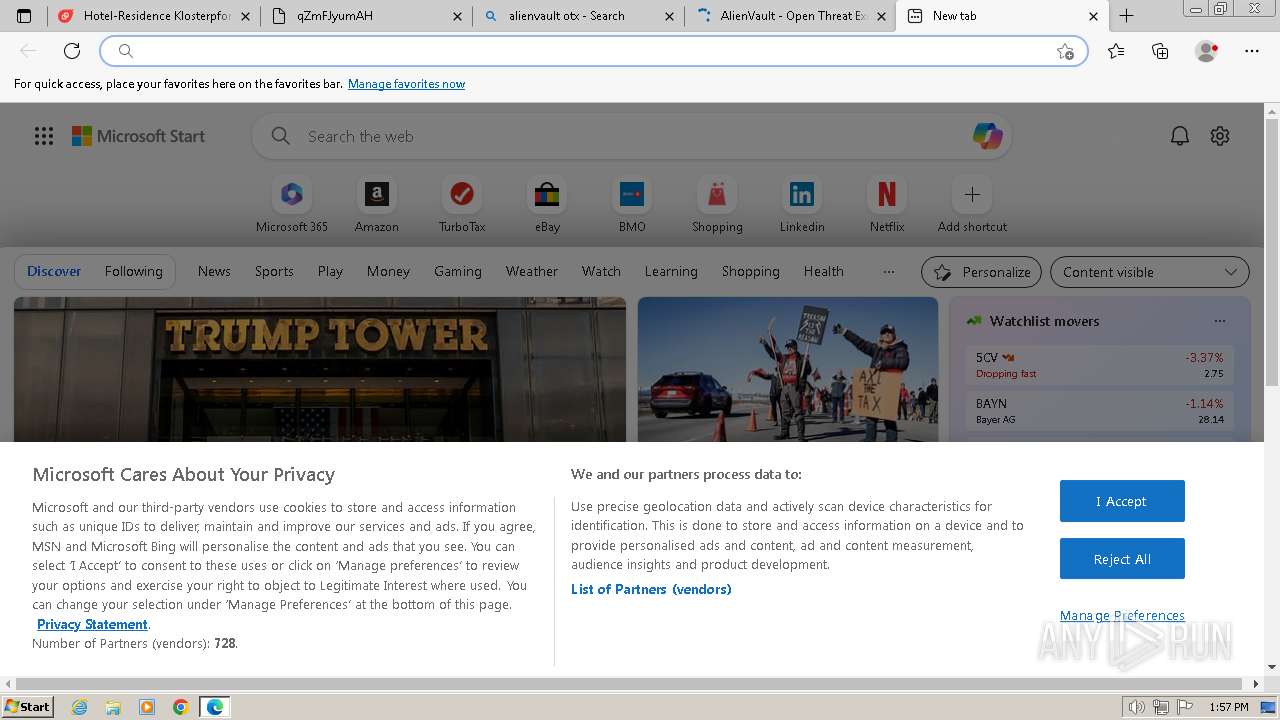Switch to AlienVault - Open Threat Exchange tab

coord(790,16)
